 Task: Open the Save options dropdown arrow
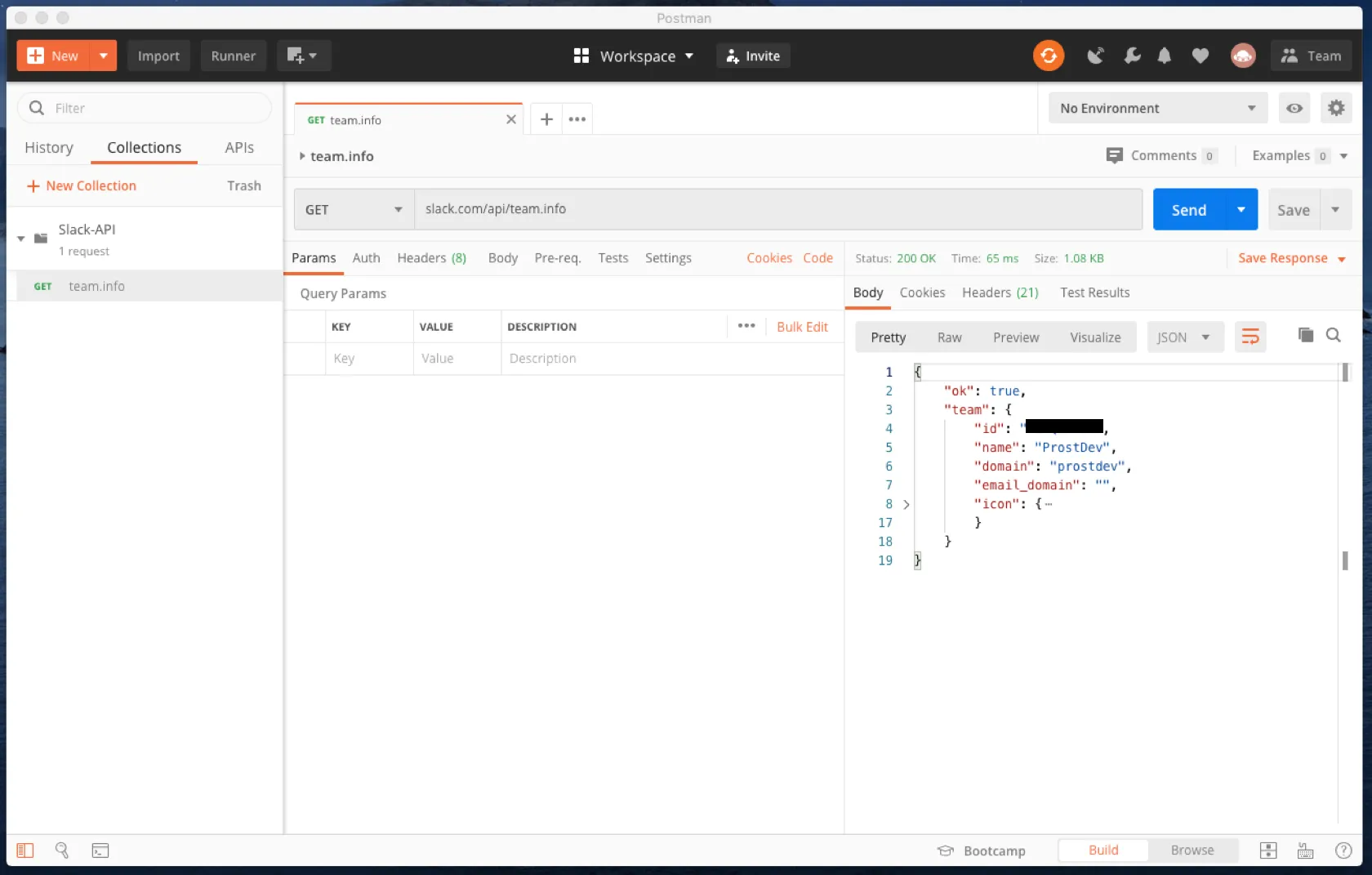[x=1335, y=210]
